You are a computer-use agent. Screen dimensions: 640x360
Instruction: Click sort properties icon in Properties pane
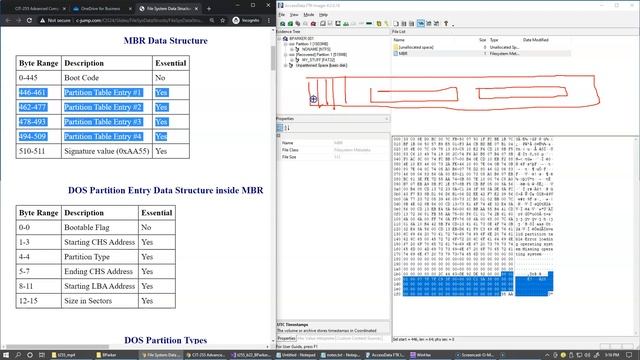pyautogui.click(x=287, y=128)
